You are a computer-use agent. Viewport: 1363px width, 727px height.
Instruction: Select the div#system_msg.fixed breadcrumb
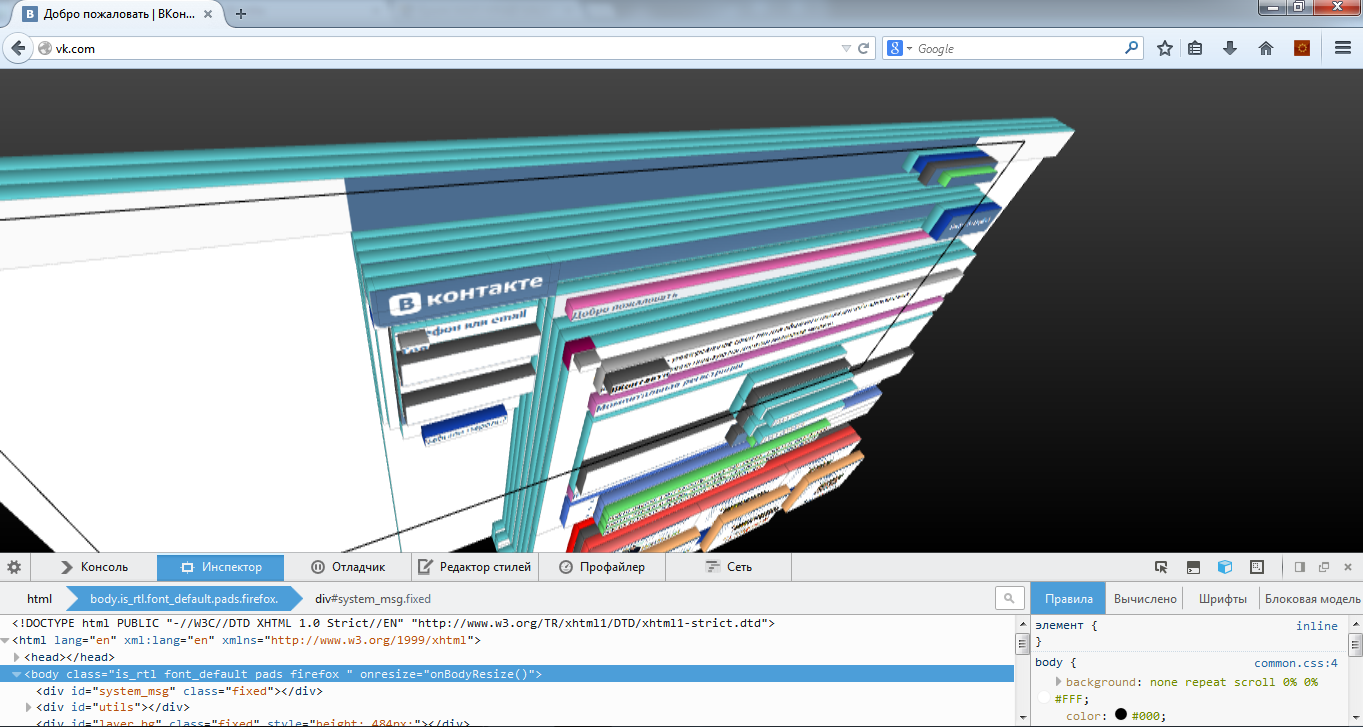(373, 599)
